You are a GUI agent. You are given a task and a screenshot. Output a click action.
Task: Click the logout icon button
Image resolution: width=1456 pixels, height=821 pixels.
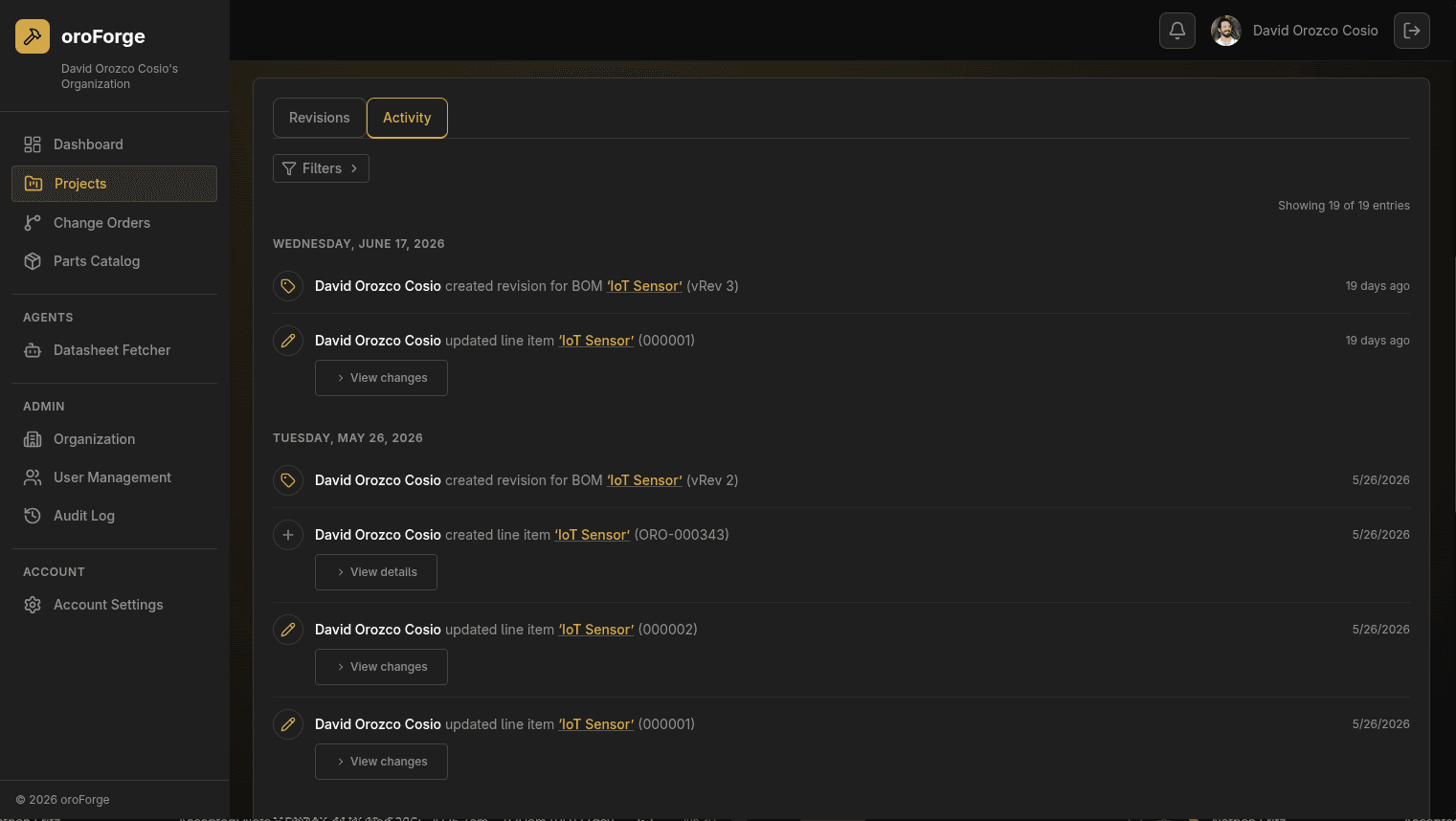pos(1412,31)
